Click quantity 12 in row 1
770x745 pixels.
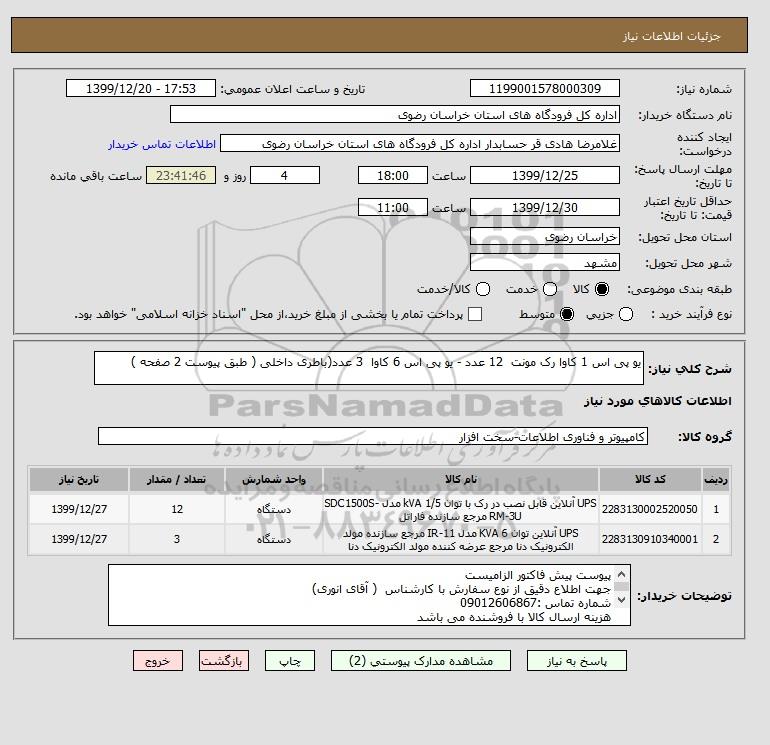click(177, 509)
